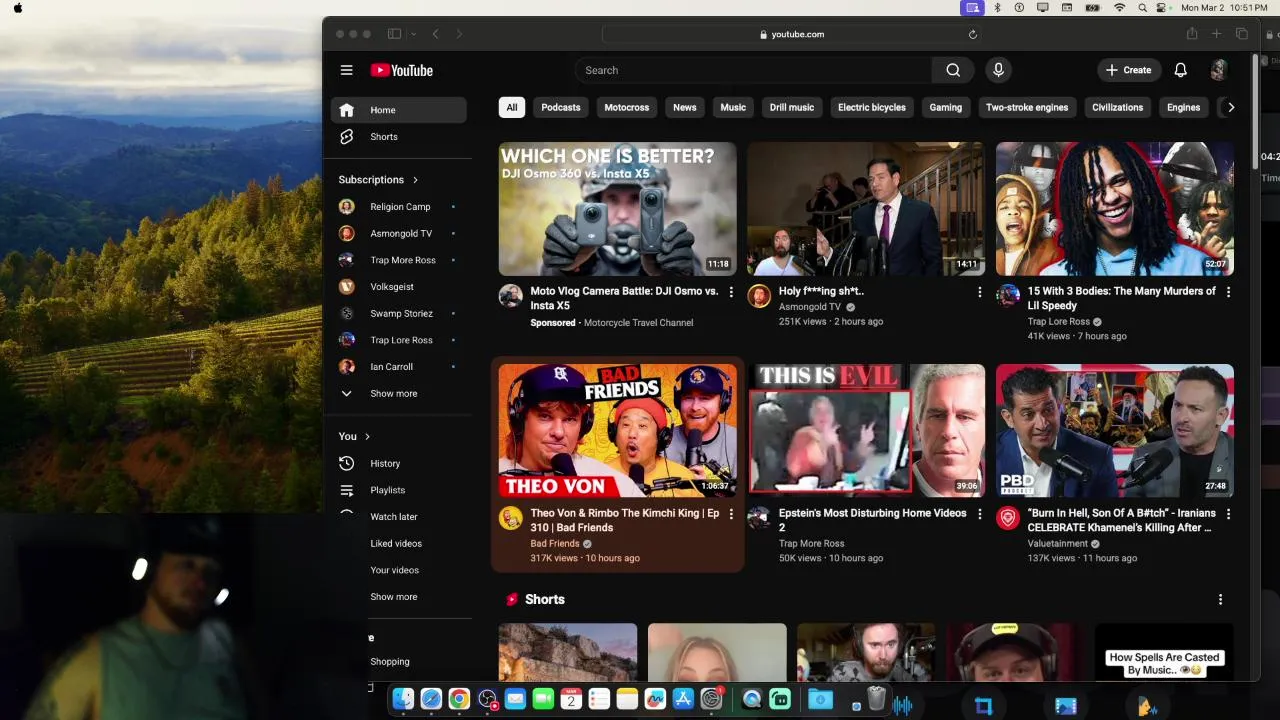
Task: Select the Music filter chip
Action: tap(733, 107)
